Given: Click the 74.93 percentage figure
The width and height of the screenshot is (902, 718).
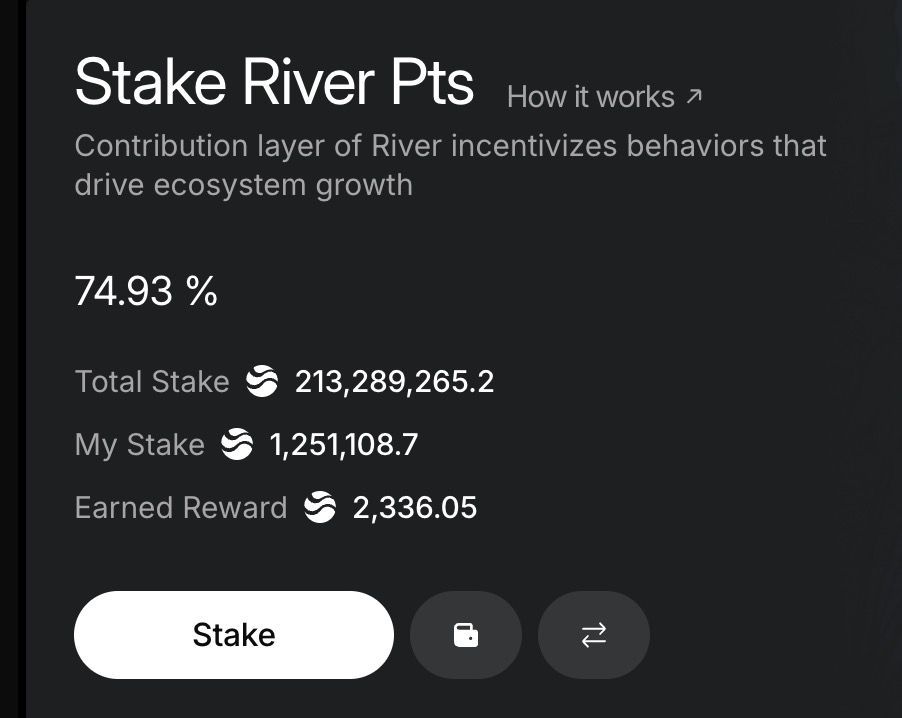Looking at the screenshot, I should click(124, 291).
